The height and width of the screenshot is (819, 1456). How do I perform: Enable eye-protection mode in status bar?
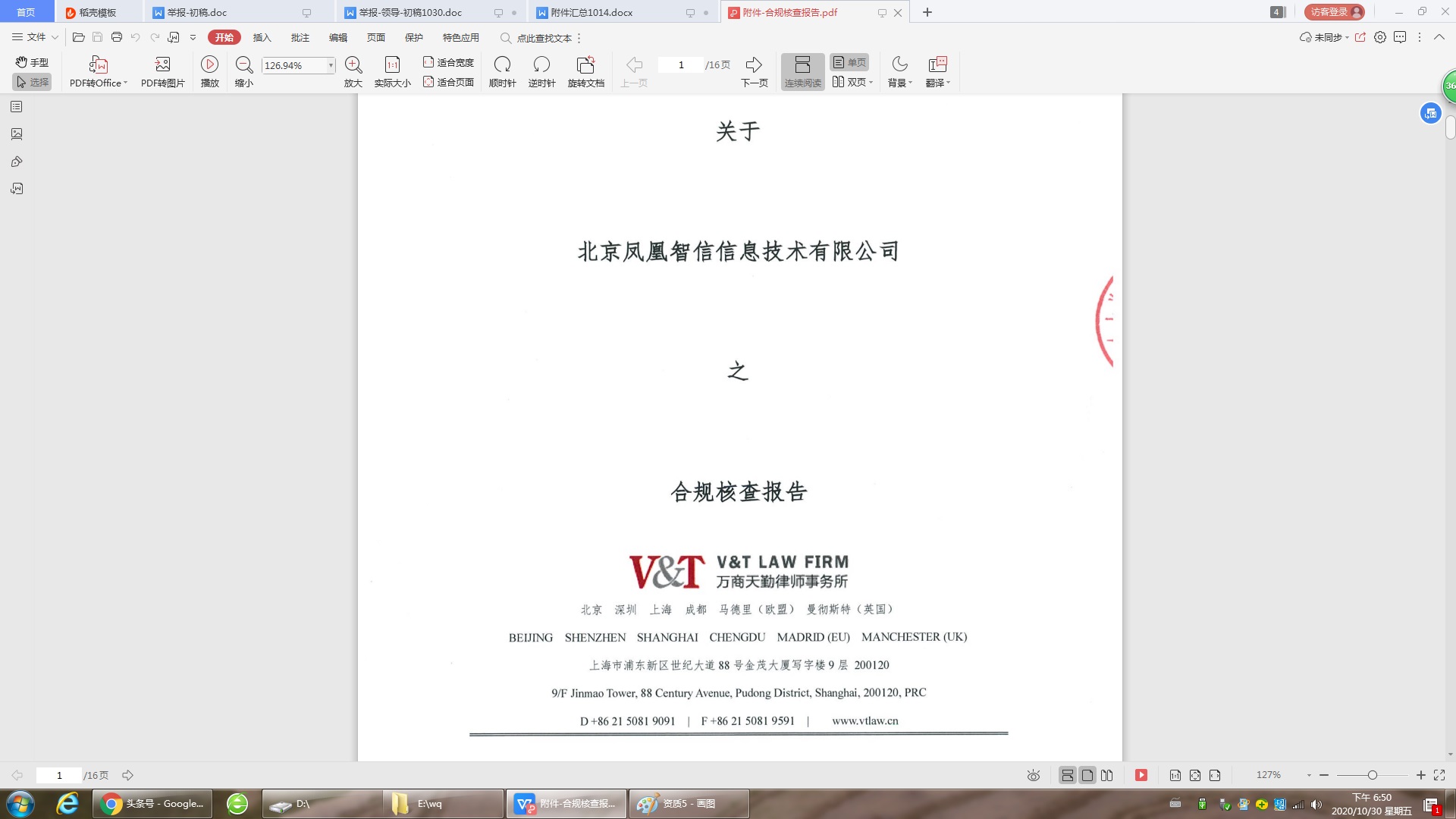pyautogui.click(x=1034, y=775)
